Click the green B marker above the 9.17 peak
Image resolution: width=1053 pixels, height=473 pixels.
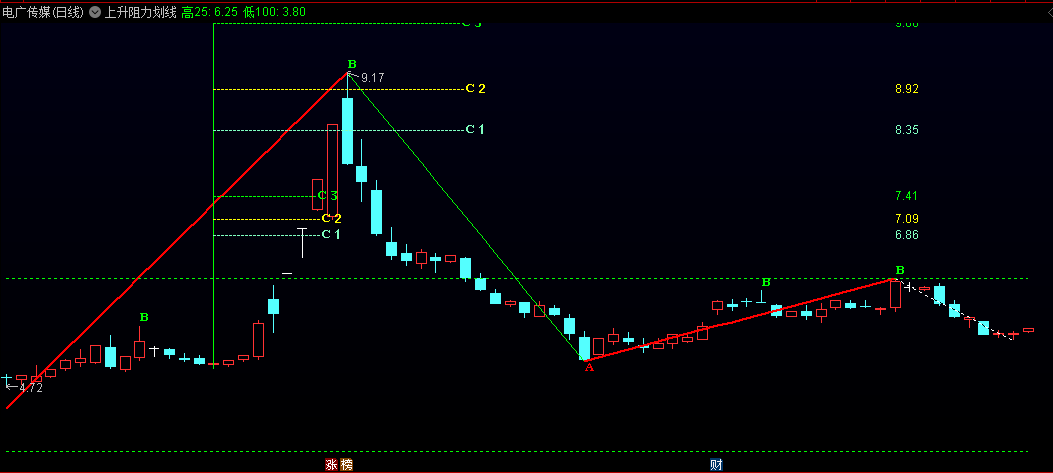(353, 64)
